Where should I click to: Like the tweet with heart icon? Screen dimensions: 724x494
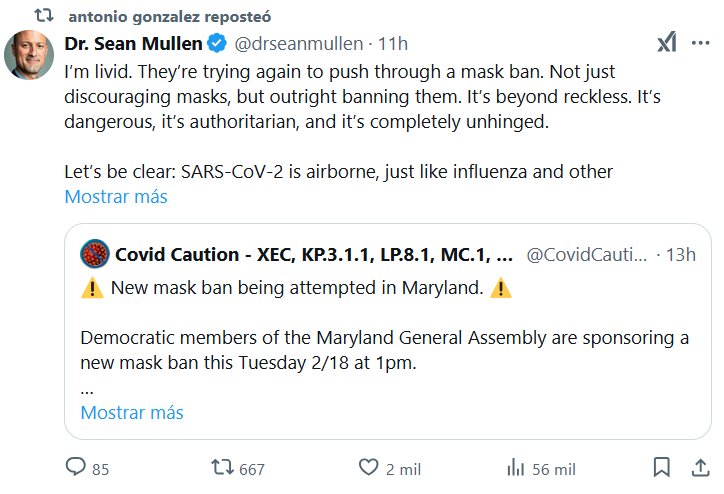click(x=369, y=467)
